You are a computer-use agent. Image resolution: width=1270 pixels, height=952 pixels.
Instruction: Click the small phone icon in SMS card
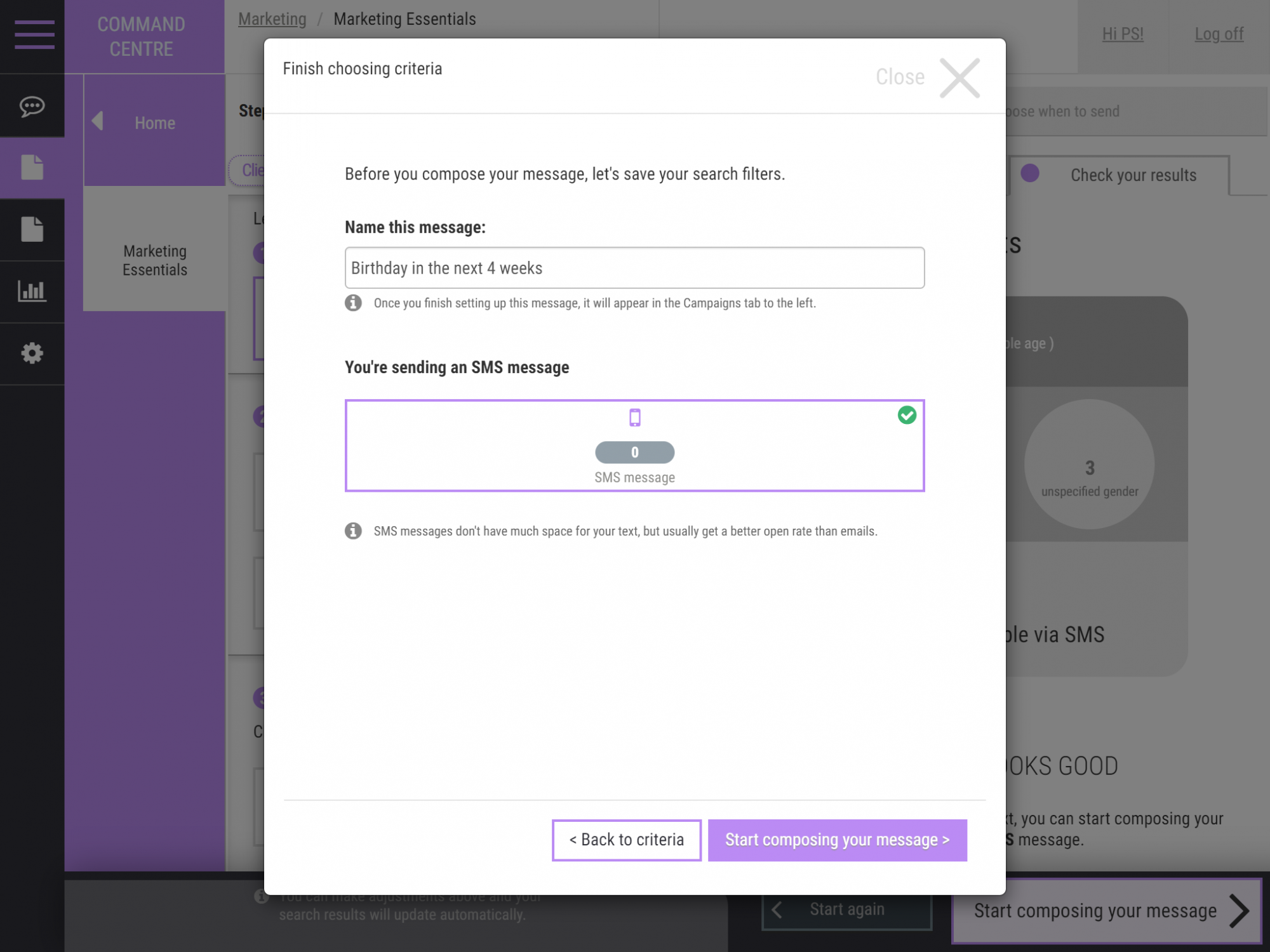pyautogui.click(x=634, y=418)
